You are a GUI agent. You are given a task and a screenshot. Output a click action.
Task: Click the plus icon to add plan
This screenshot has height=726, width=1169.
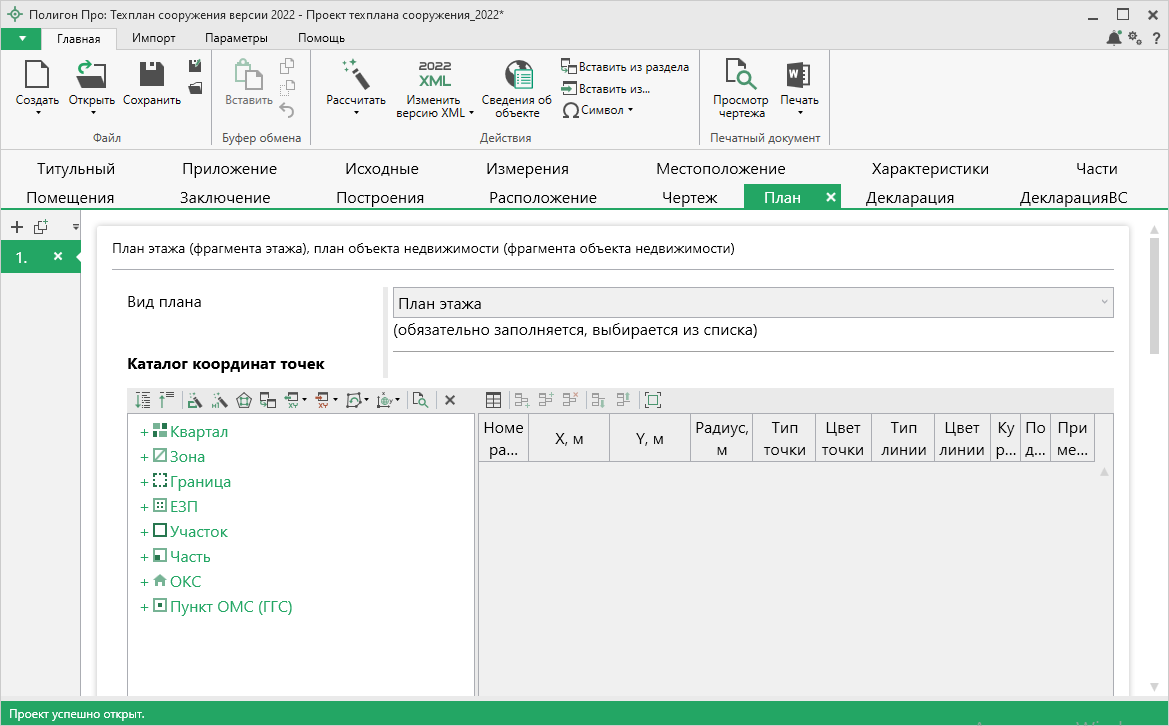(x=16, y=227)
